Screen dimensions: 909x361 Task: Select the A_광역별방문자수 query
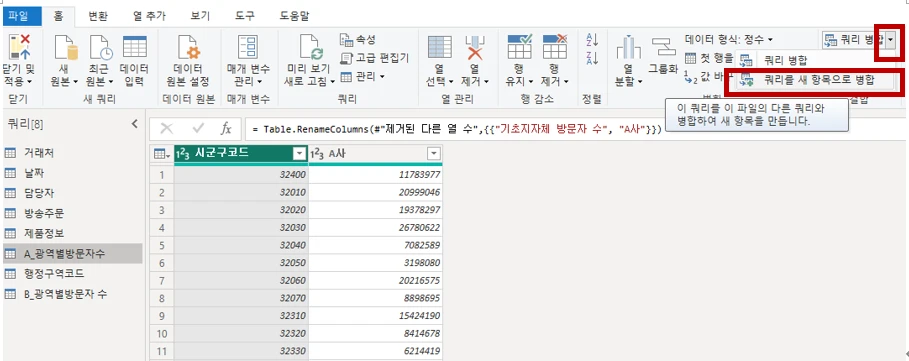(72, 253)
